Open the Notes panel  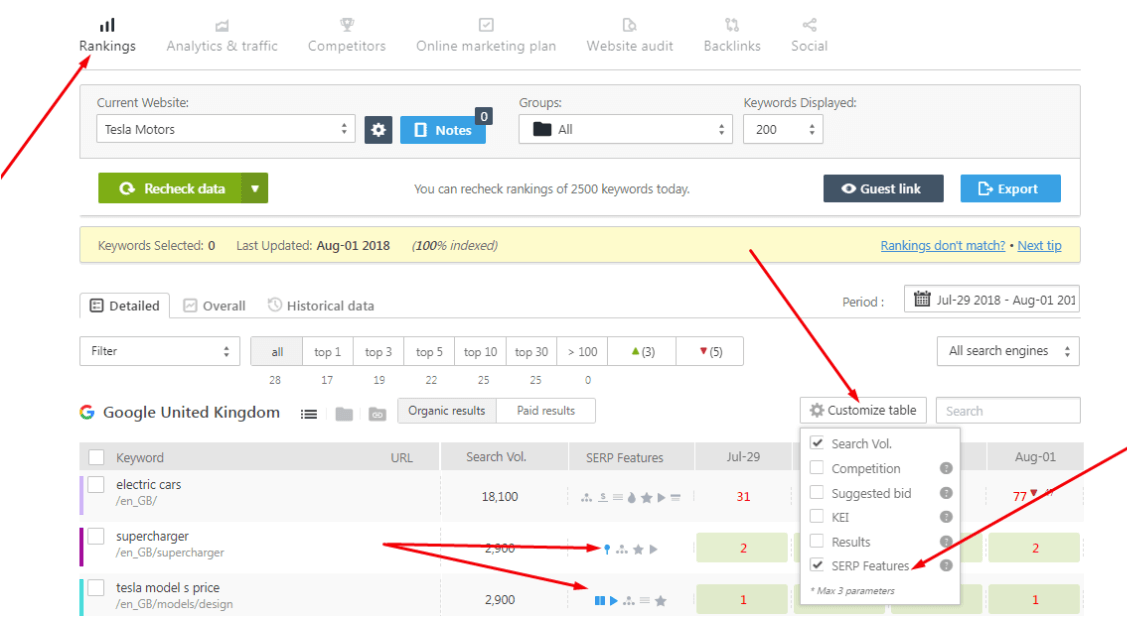click(x=443, y=130)
